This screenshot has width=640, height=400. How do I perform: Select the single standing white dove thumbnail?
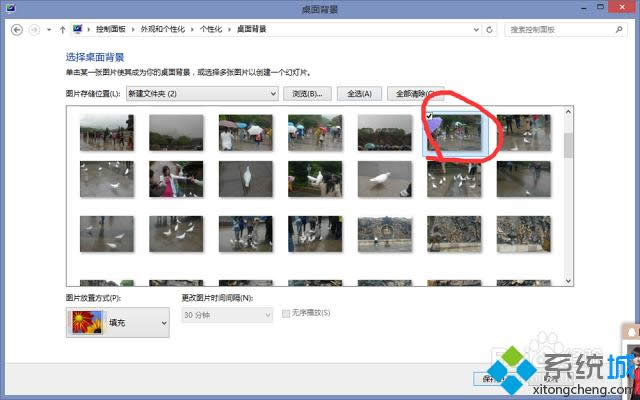245,179
